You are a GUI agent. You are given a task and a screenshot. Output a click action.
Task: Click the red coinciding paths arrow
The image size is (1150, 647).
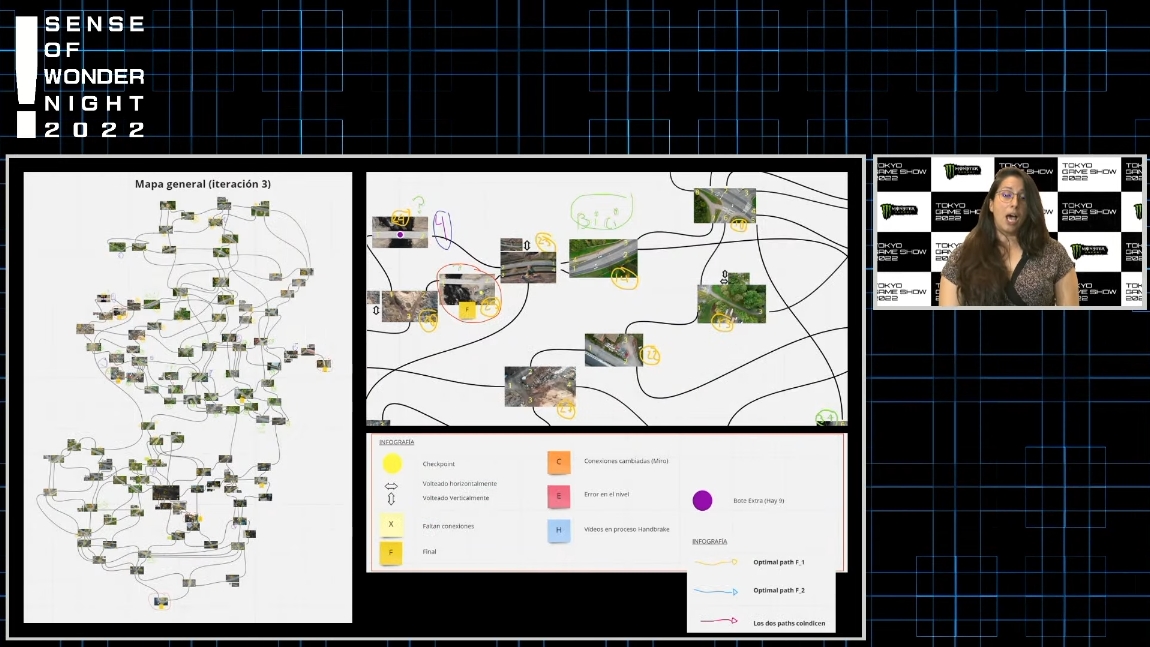(x=714, y=623)
